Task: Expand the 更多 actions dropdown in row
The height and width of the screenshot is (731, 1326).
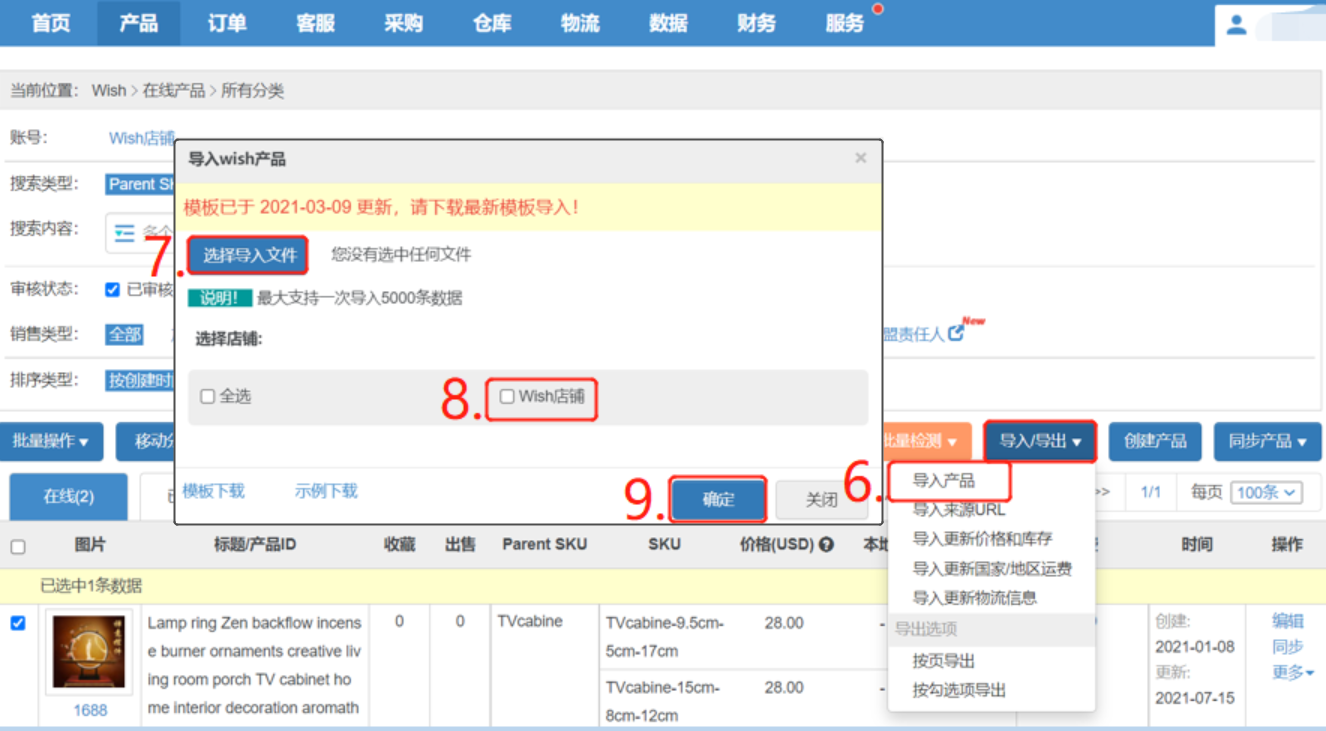Action: [x=1293, y=673]
